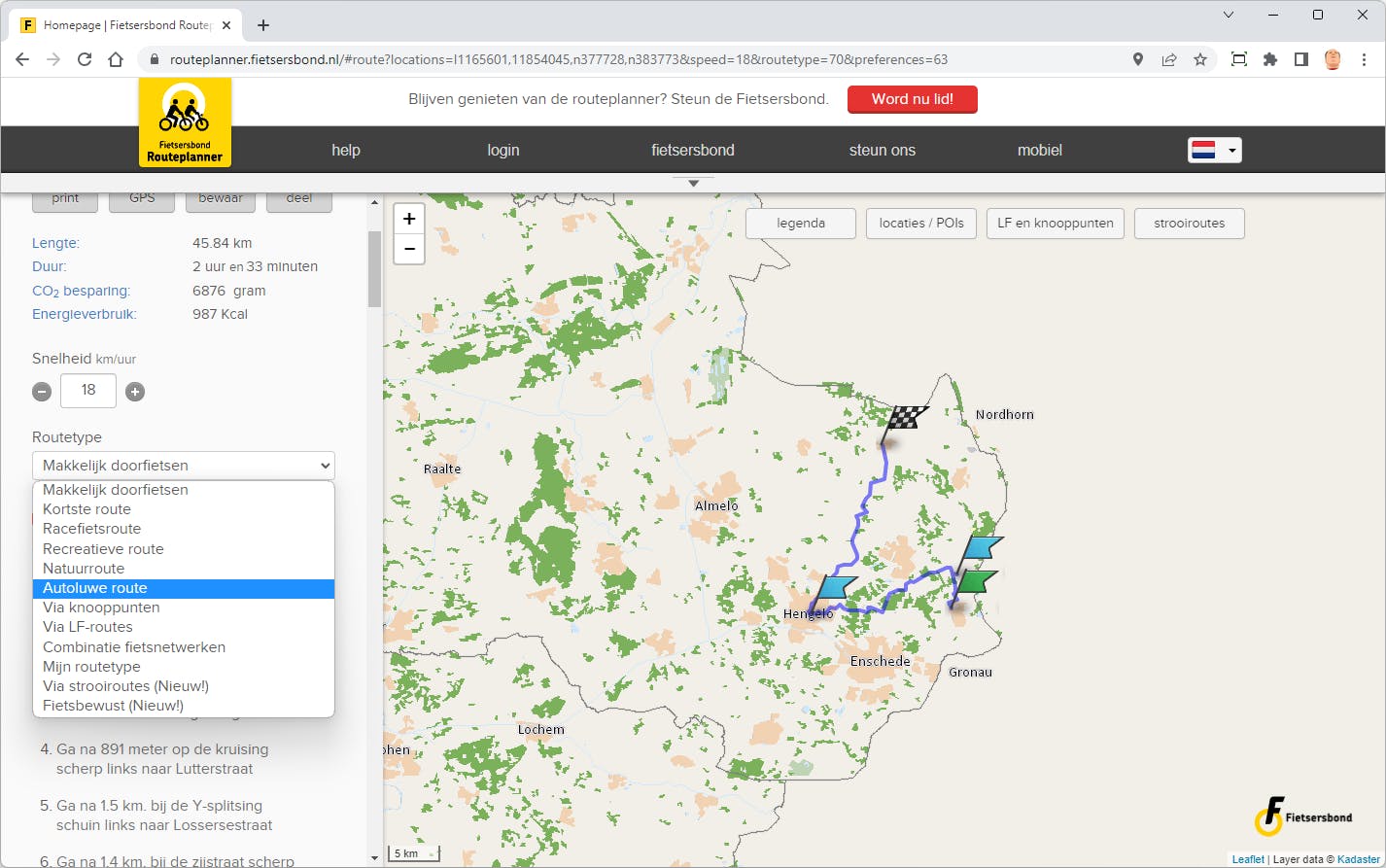Image resolution: width=1386 pixels, height=868 pixels.
Task: Click the Fietsersbond Routeplanner logo
Action: pyautogui.click(x=185, y=122)
